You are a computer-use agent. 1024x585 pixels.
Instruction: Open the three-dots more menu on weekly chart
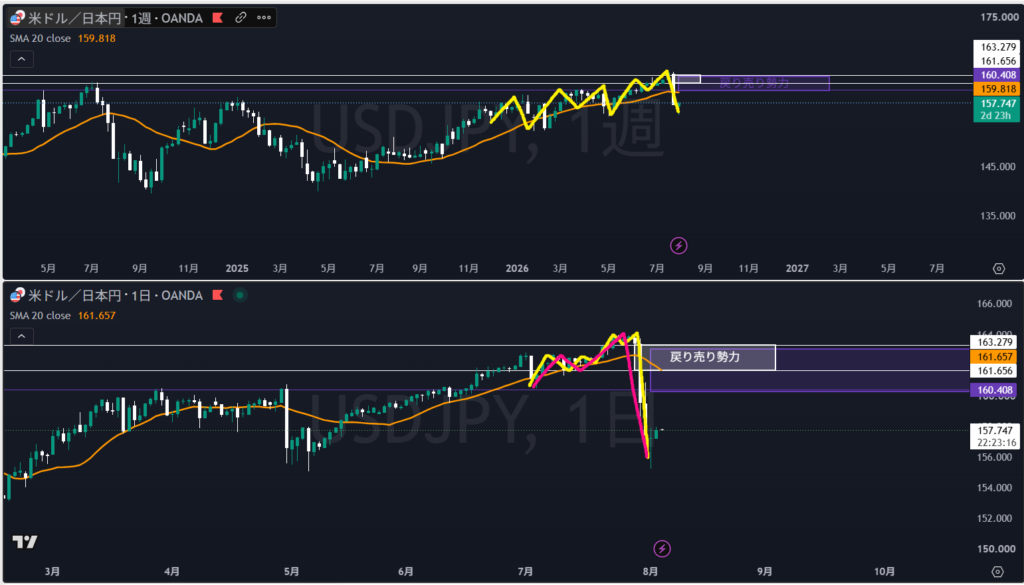(264, 18)
